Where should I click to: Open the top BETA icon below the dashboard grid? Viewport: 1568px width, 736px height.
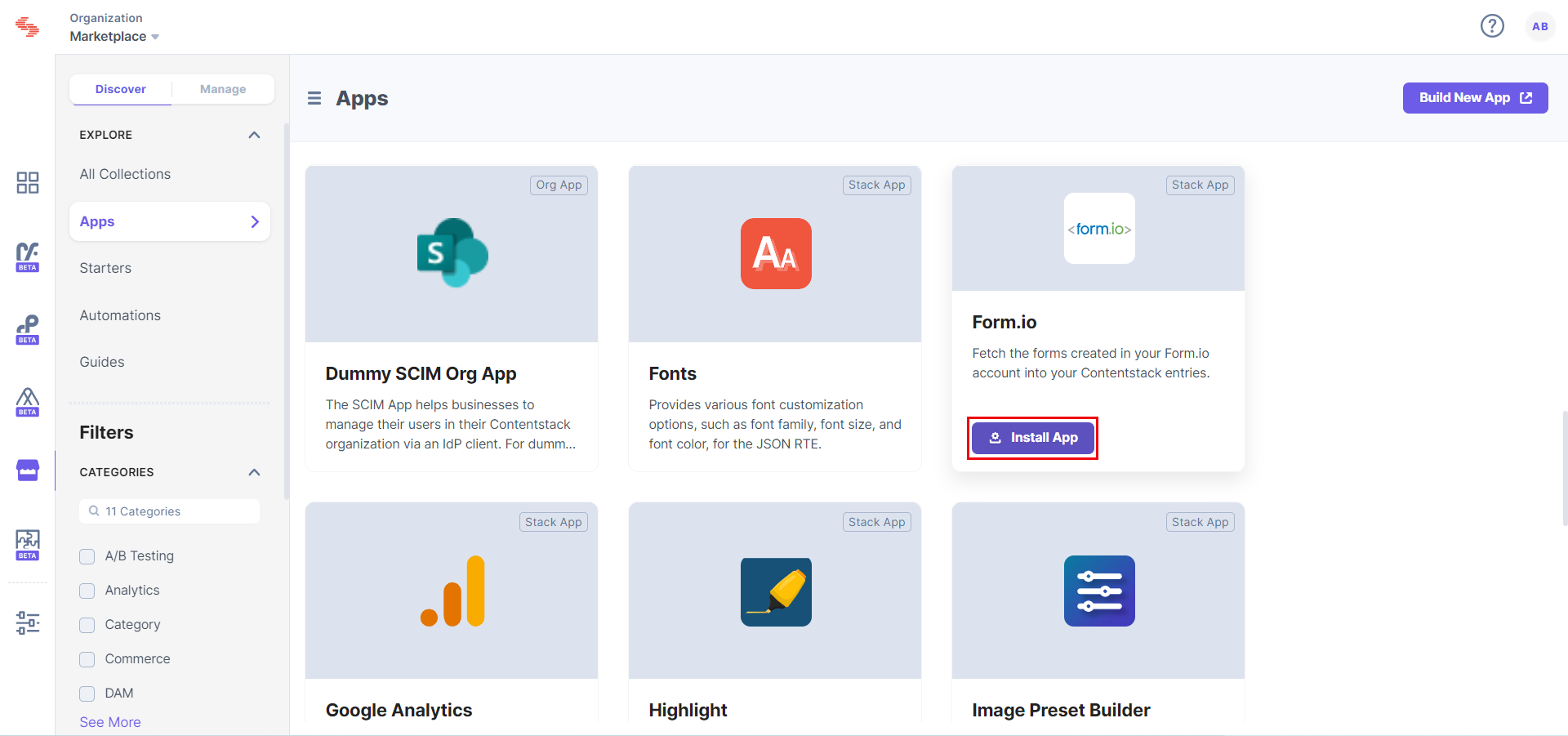28,256
